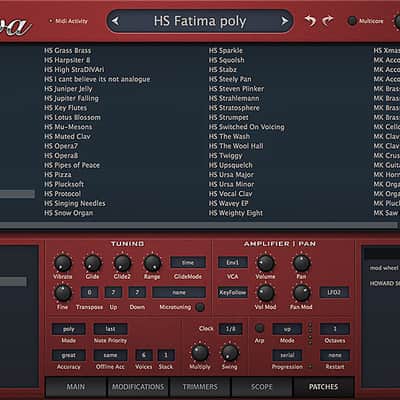Open the Clock dropdown showing 1/8

click(x=230, y=329)
